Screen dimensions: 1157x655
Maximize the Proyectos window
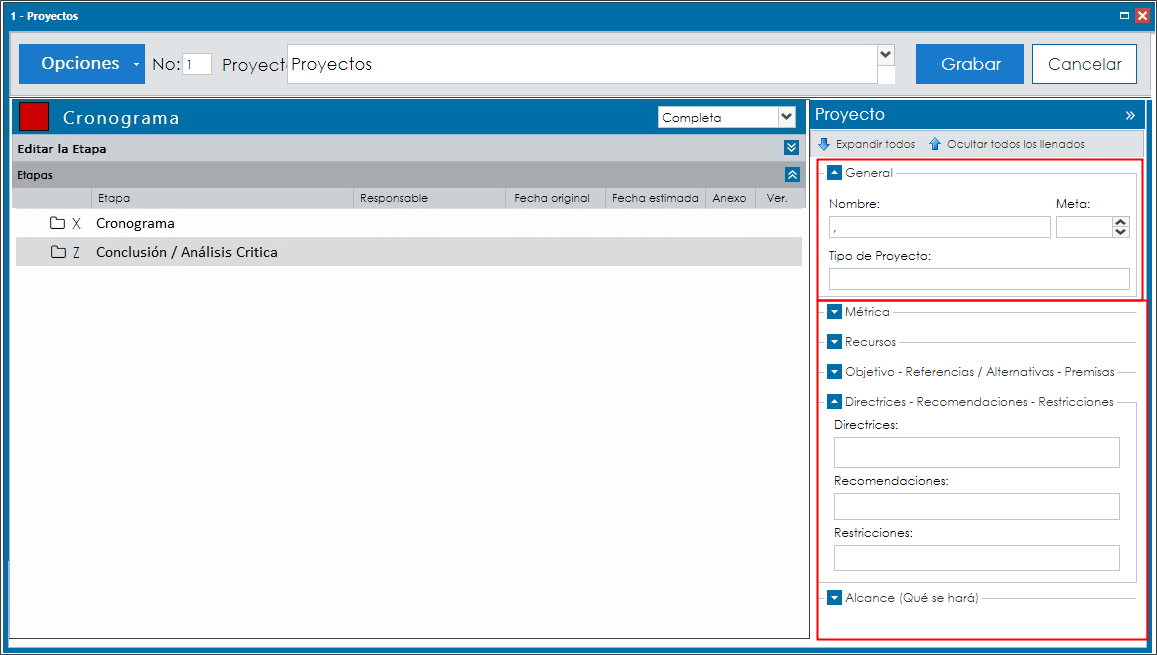point(1124,15)
